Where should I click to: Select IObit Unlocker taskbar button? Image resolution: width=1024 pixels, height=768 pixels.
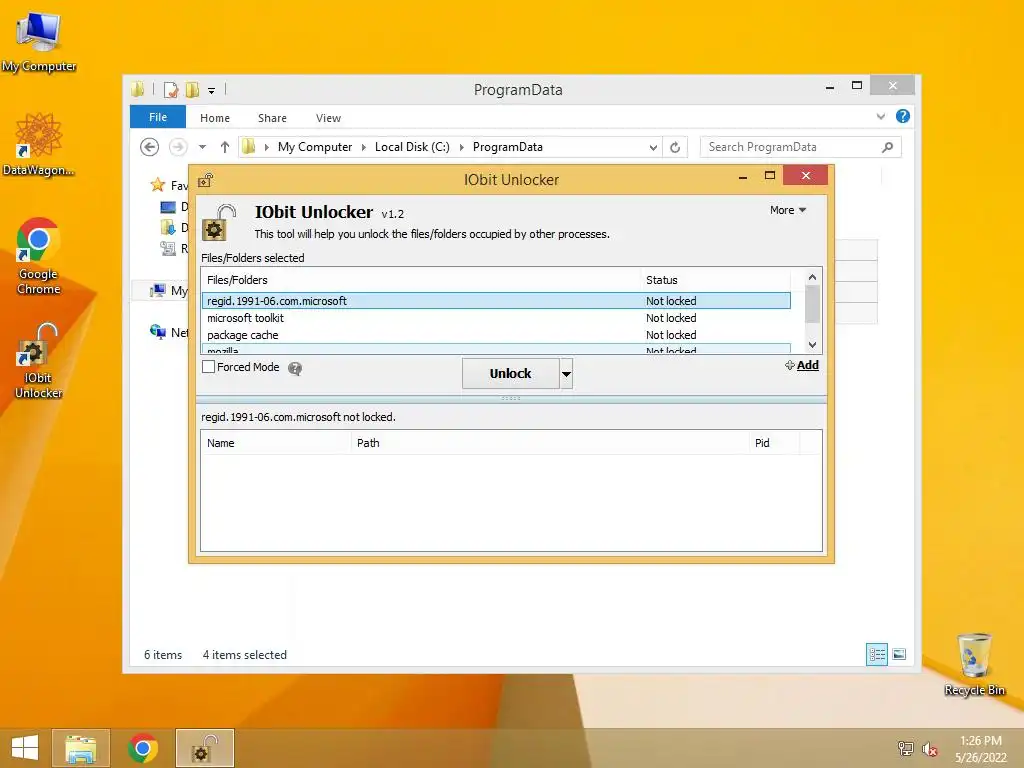205,748
